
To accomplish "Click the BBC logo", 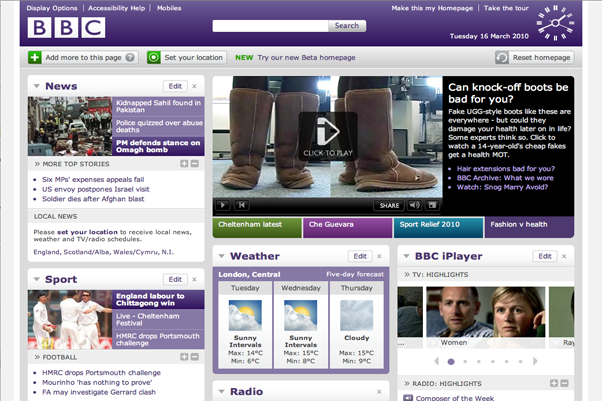I will click(x=66, y=28).
